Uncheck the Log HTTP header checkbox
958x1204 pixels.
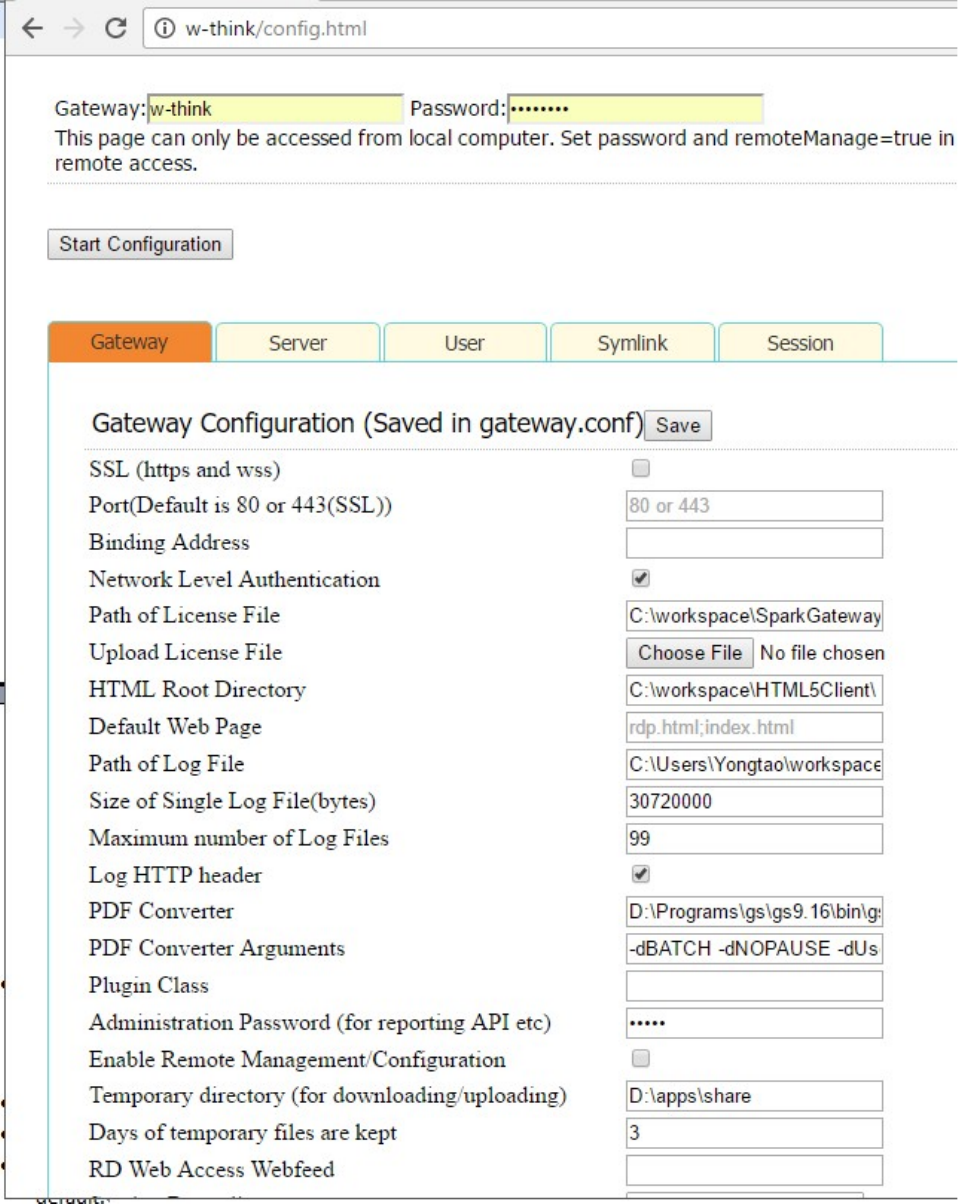[x=641, y=874]
